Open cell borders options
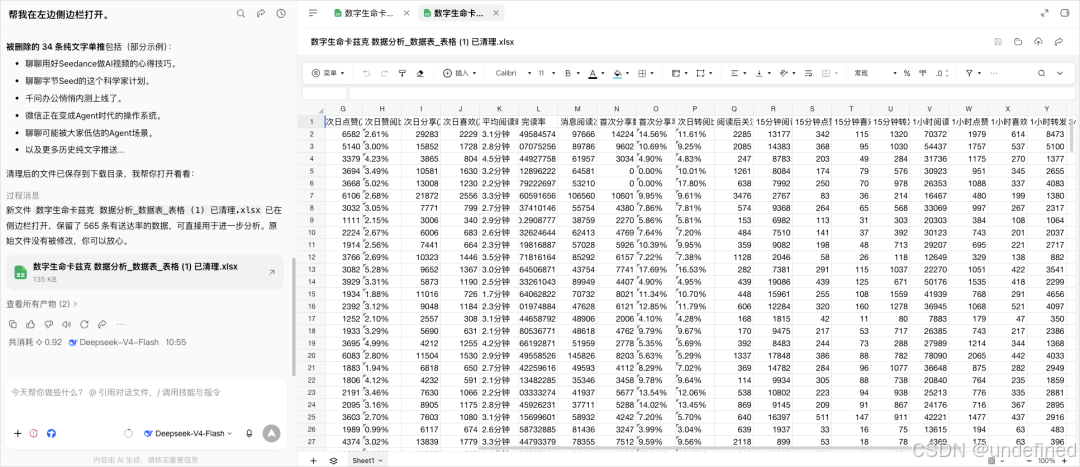The image size is (1080, 467). tap(642, 73)
